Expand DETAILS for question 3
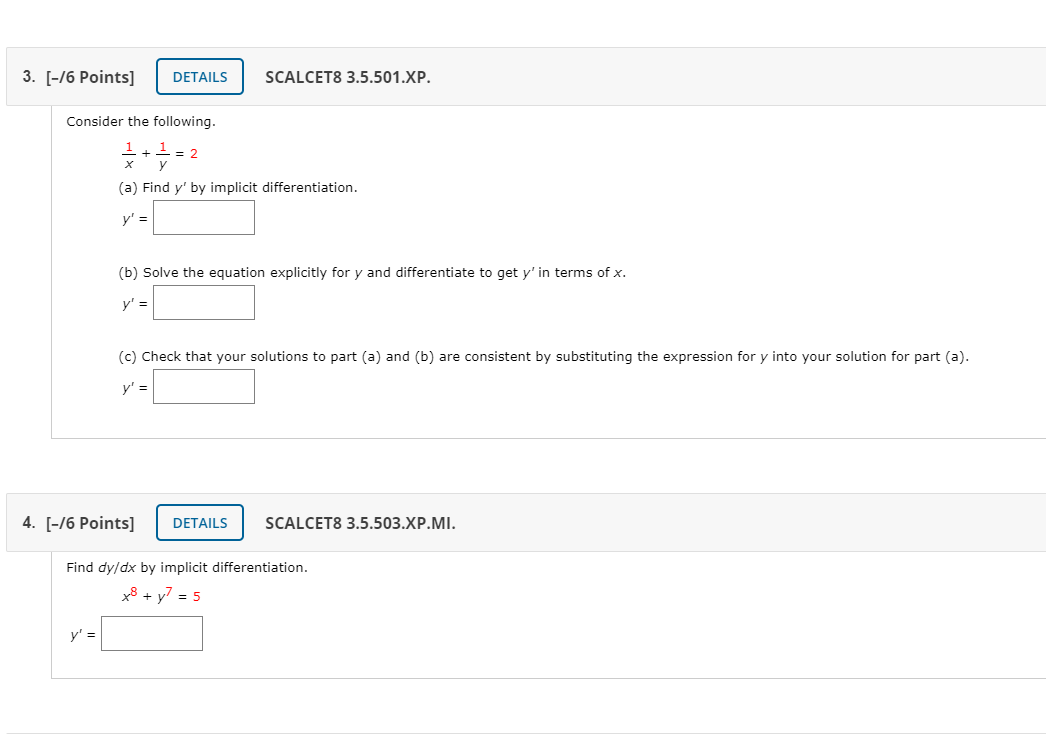1046x734 pixels. pos(199,76)
